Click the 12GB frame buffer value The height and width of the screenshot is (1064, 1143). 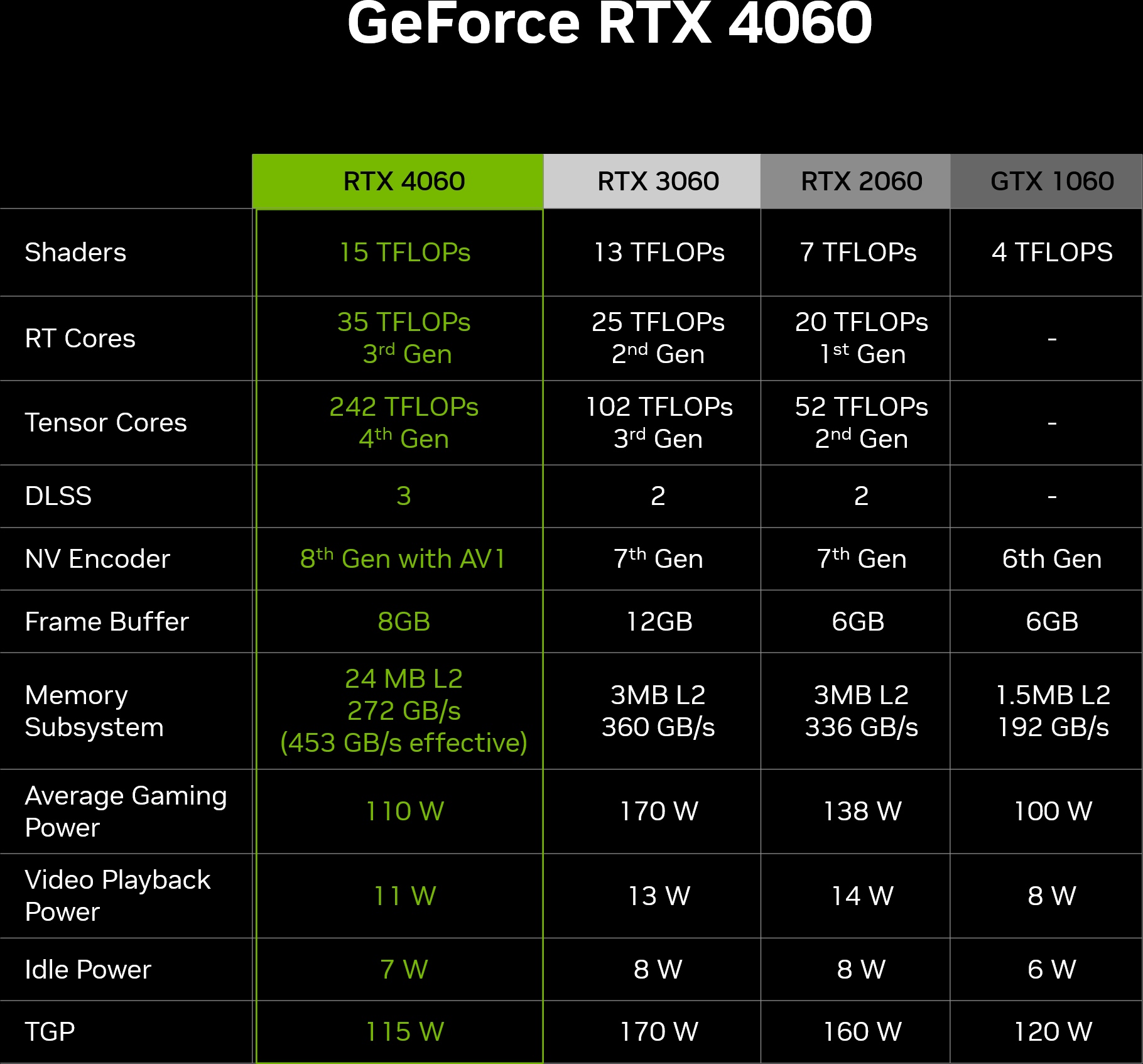click(x=659, y=622)
